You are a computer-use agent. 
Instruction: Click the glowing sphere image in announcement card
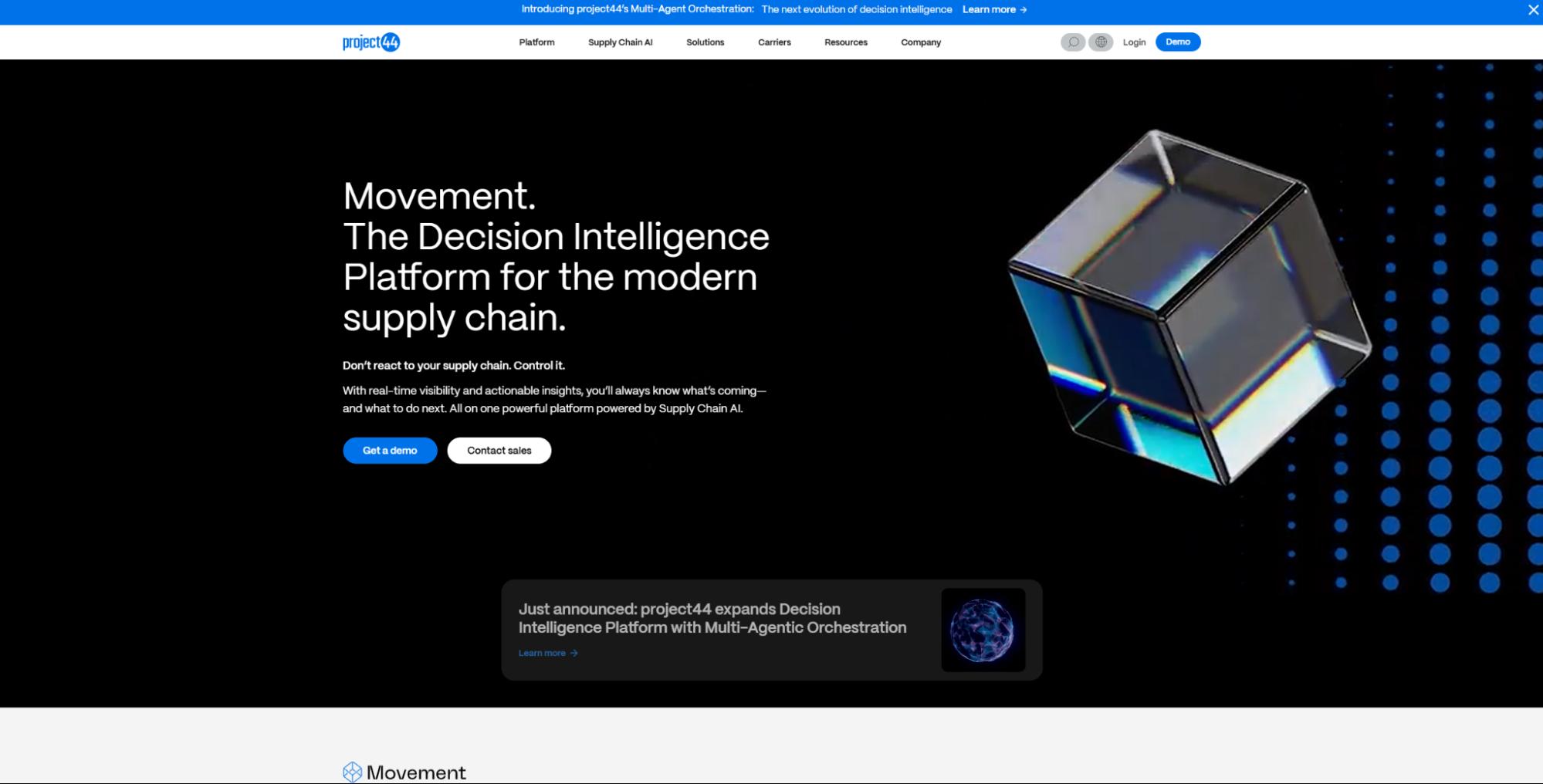(x=983, y=630)
